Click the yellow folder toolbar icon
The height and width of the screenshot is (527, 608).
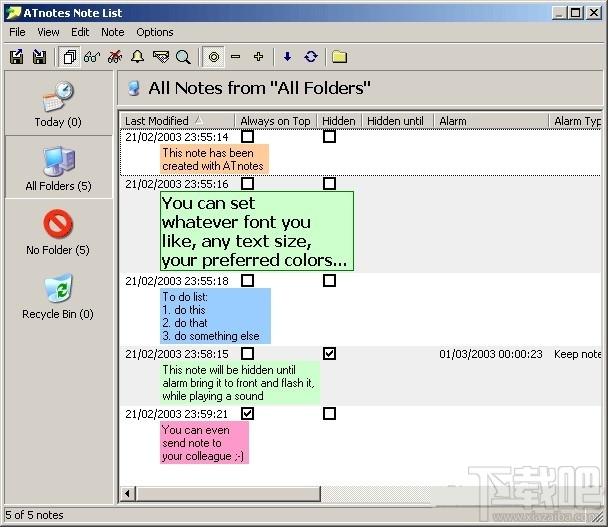[339, 57]
